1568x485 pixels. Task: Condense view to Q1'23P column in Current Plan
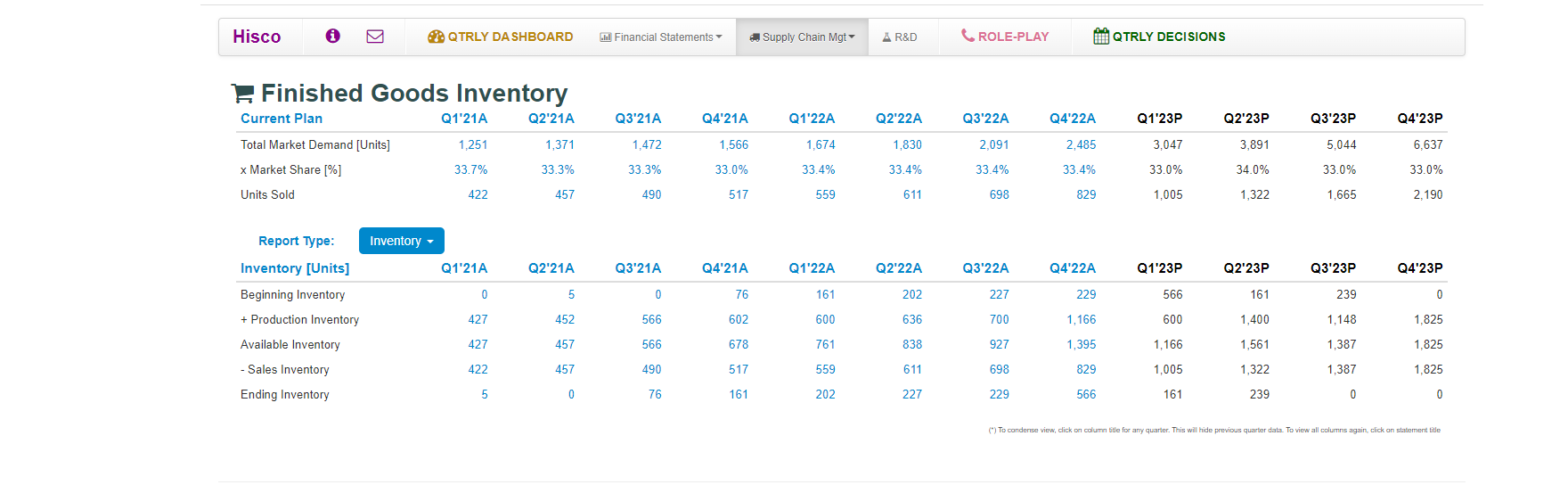pyautogui.click(x=1159, y=119)
